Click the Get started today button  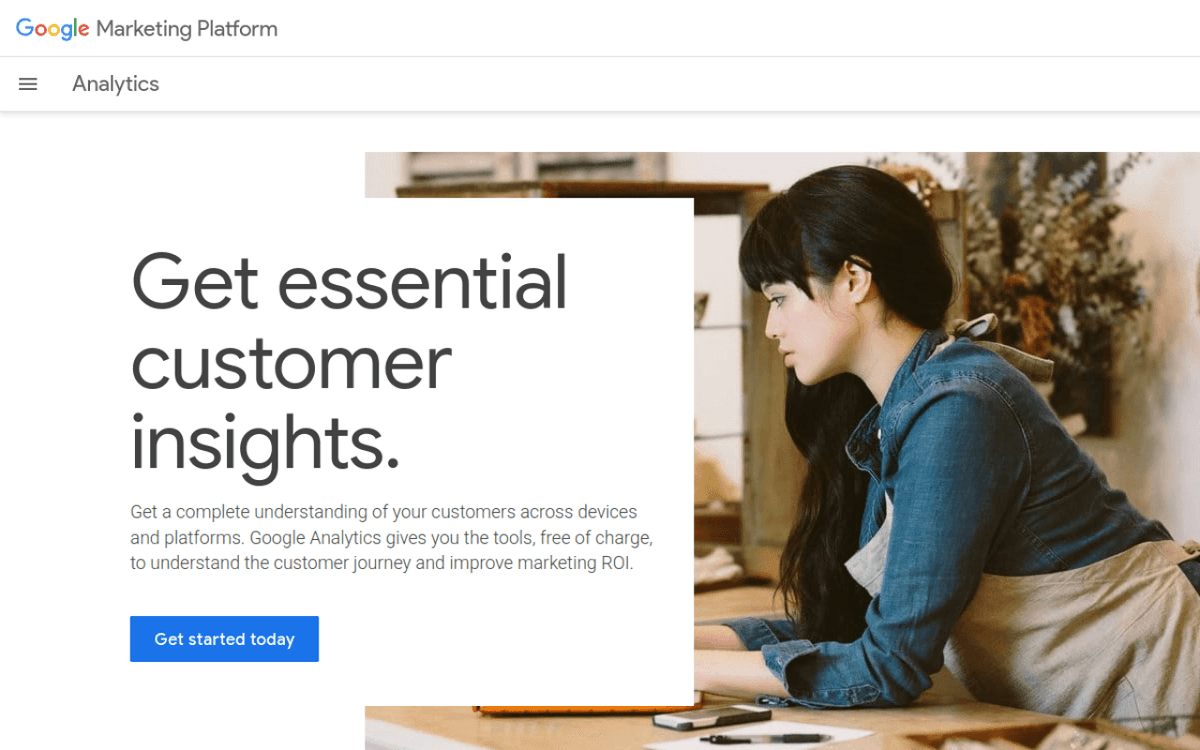(224, 639)
